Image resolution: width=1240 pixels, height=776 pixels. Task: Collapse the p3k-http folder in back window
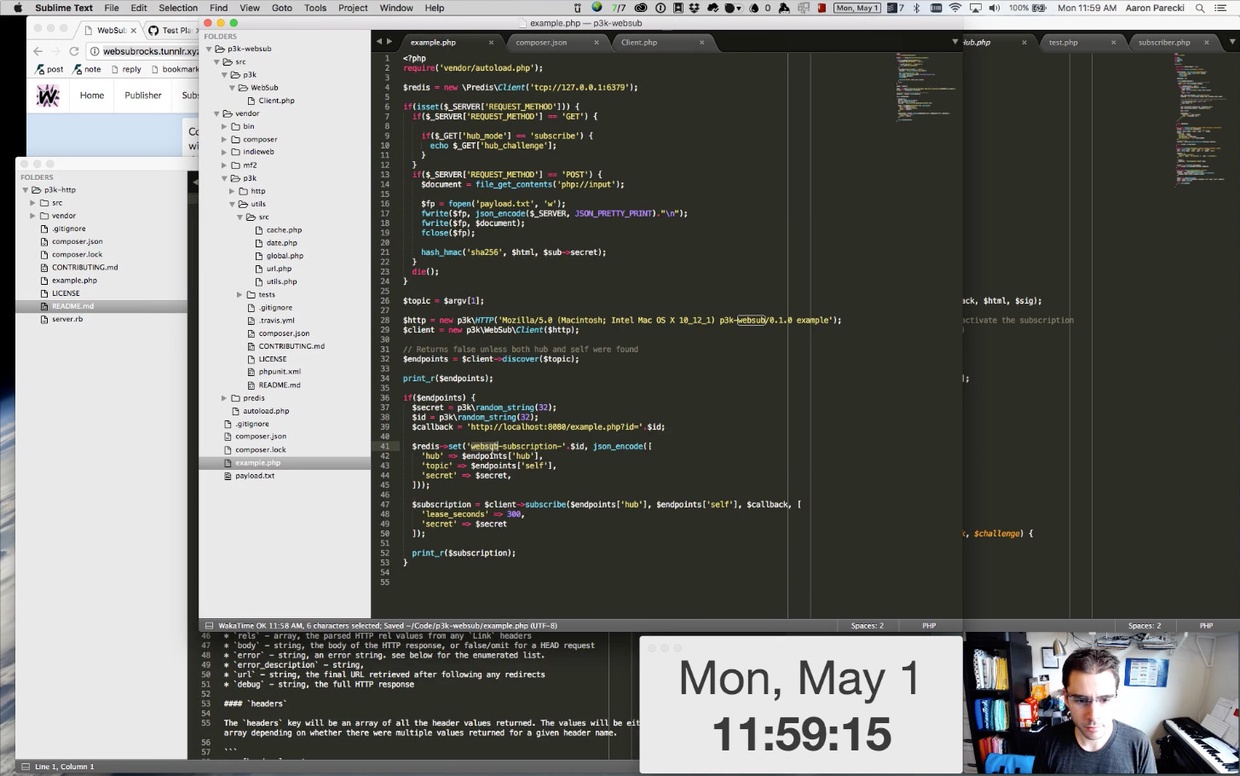click(x=25, y=190)
